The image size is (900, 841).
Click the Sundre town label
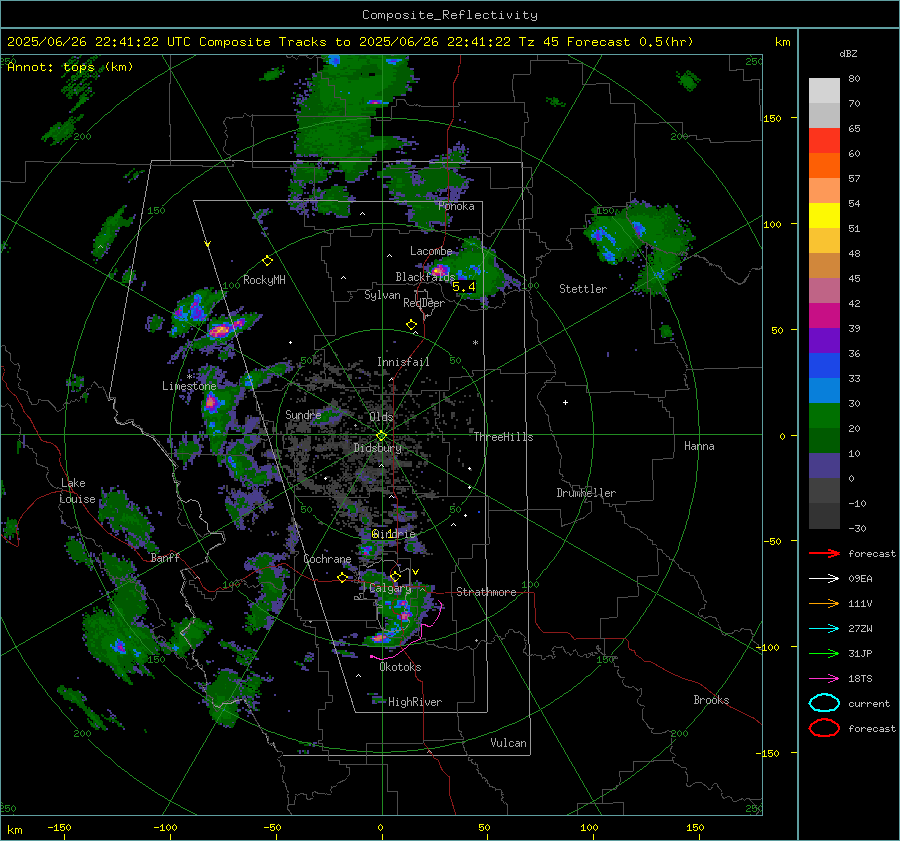click(x=303, y=415)
